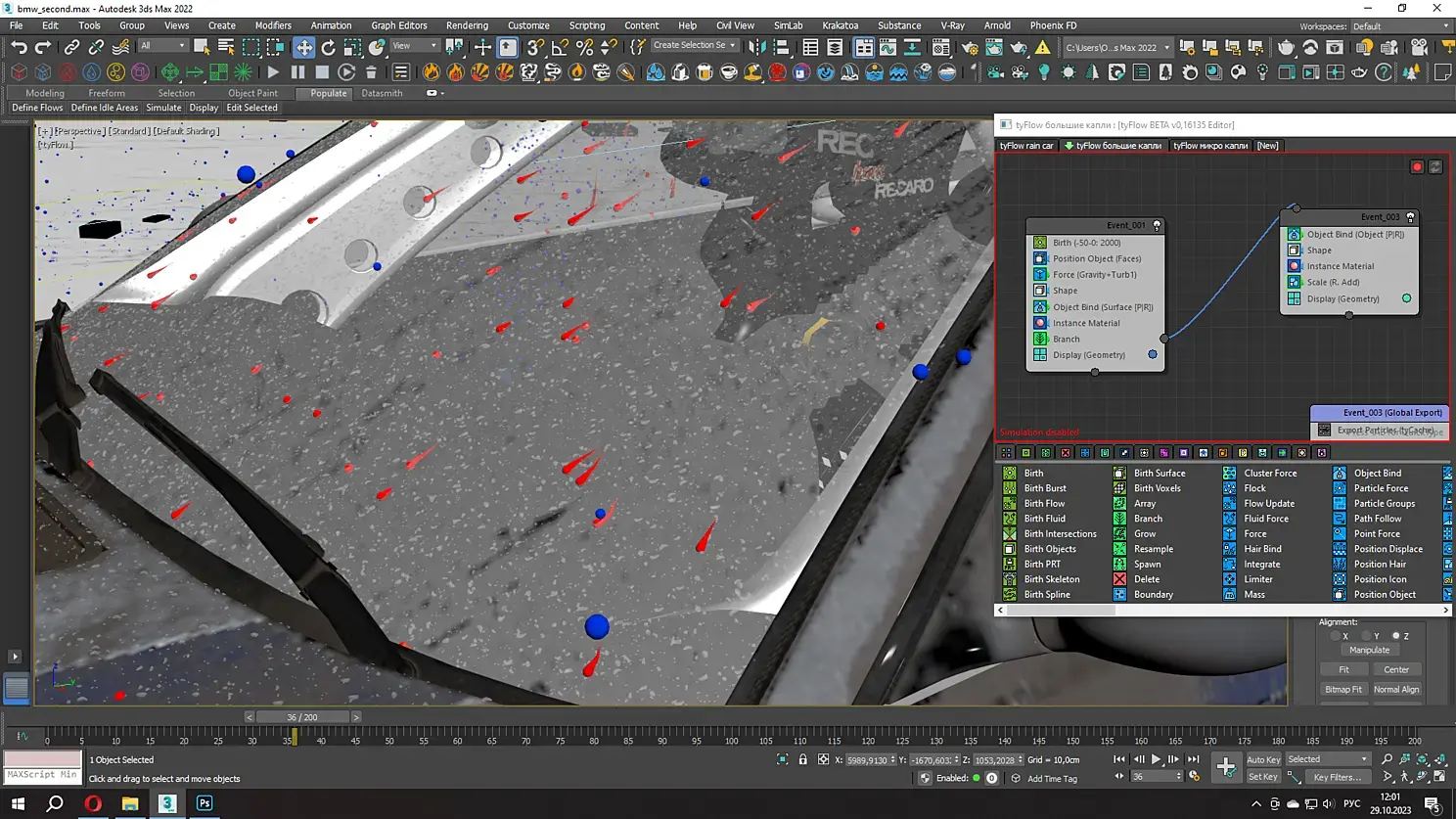Viewport: 1456px width, 819px height.
Task: Click the Delete operator in tyFlow list
Action: (1146, 579)
